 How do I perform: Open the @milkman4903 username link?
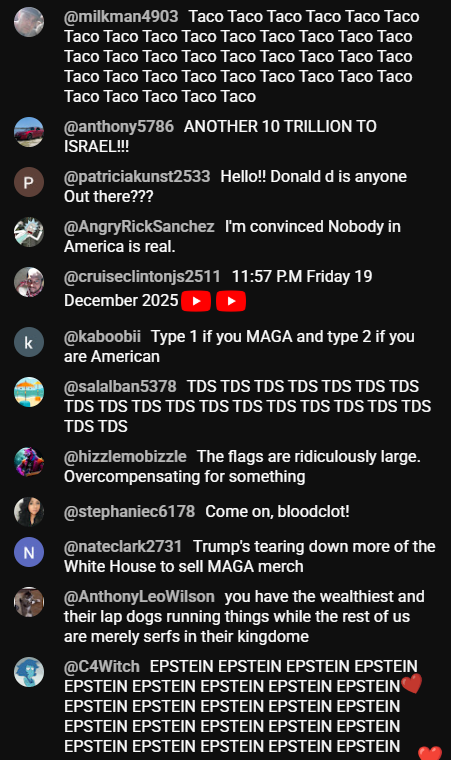pyautogui.click(x=121, y=16)
